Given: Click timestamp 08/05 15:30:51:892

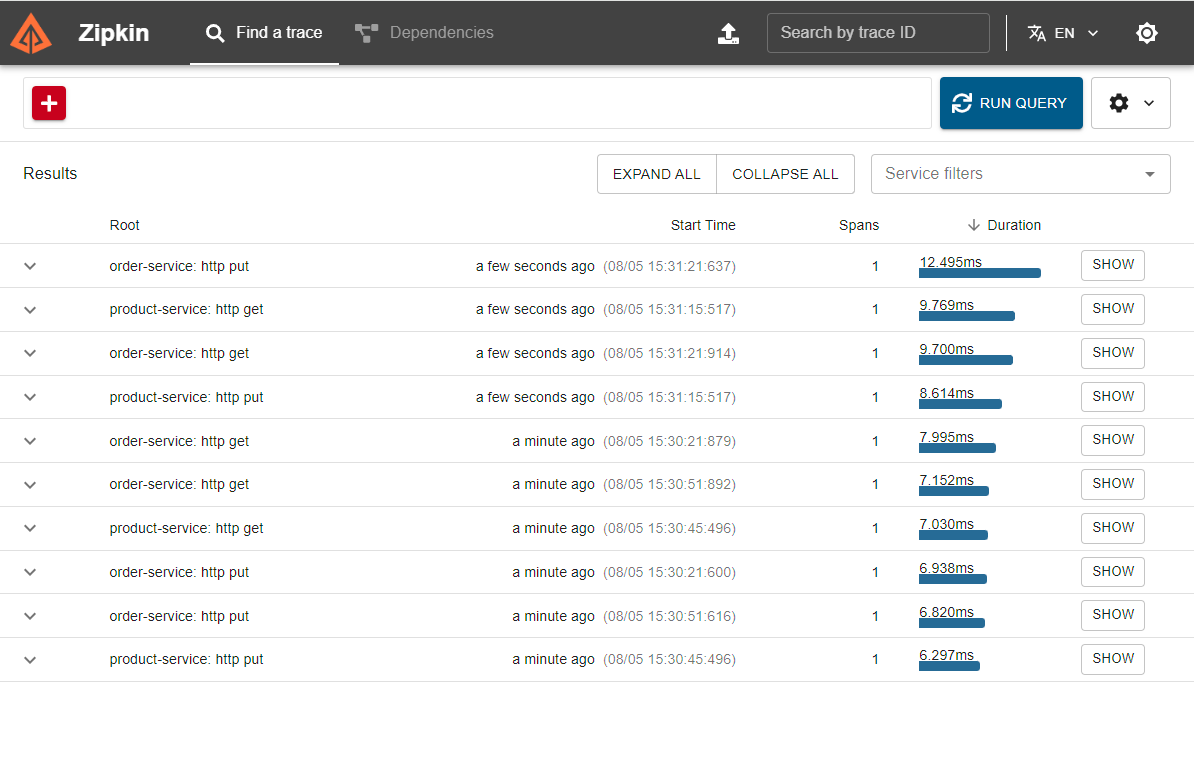Looking at the screenshot, I should coord(669,485).
